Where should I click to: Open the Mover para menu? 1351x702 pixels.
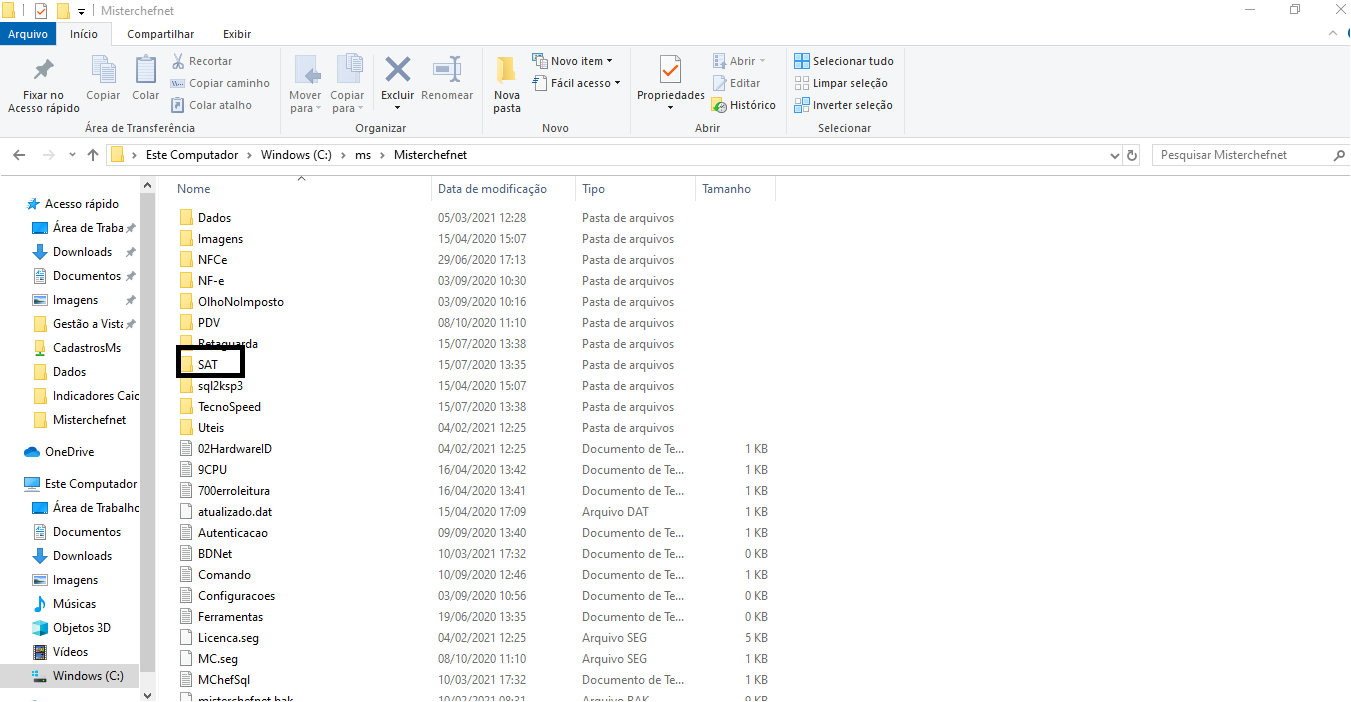point(305,84)
